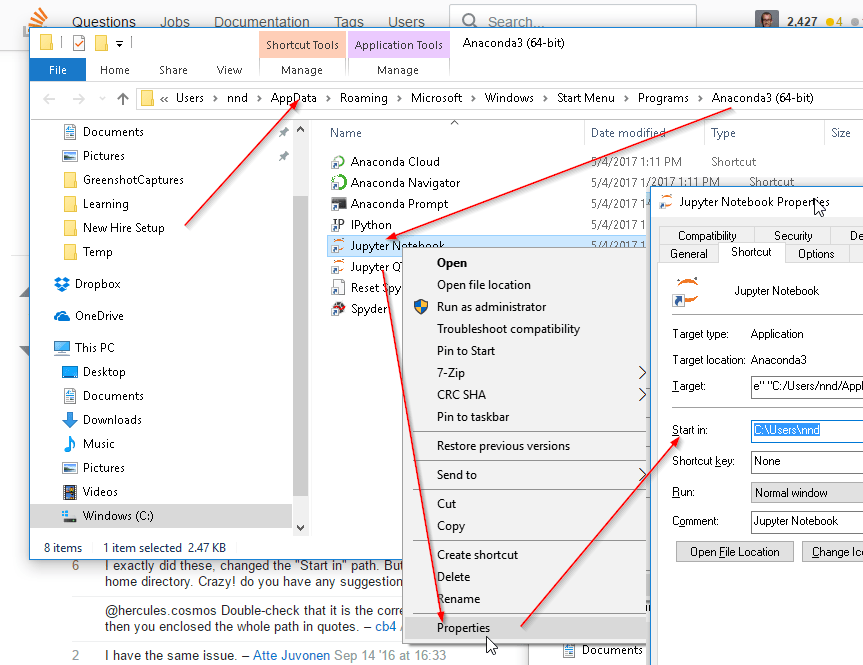
Task: Click the Open File Location button
Action: coord(735,552)
